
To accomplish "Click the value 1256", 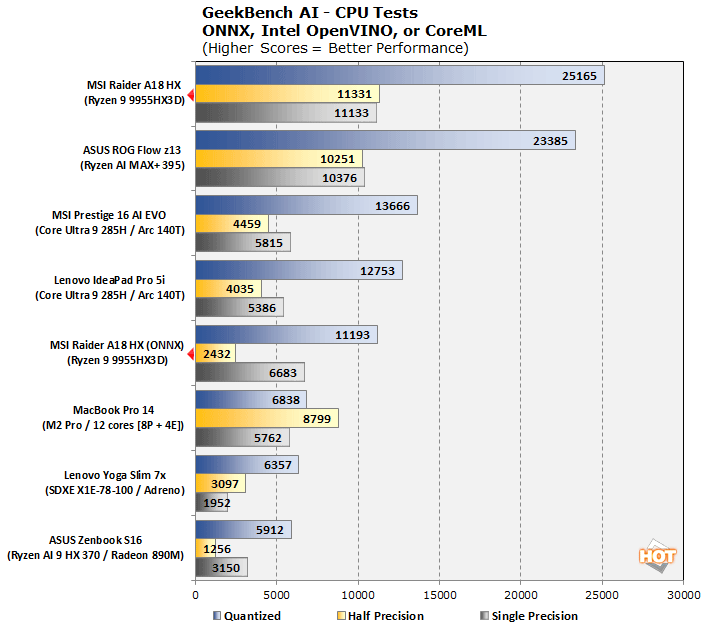I will point(217,549).
